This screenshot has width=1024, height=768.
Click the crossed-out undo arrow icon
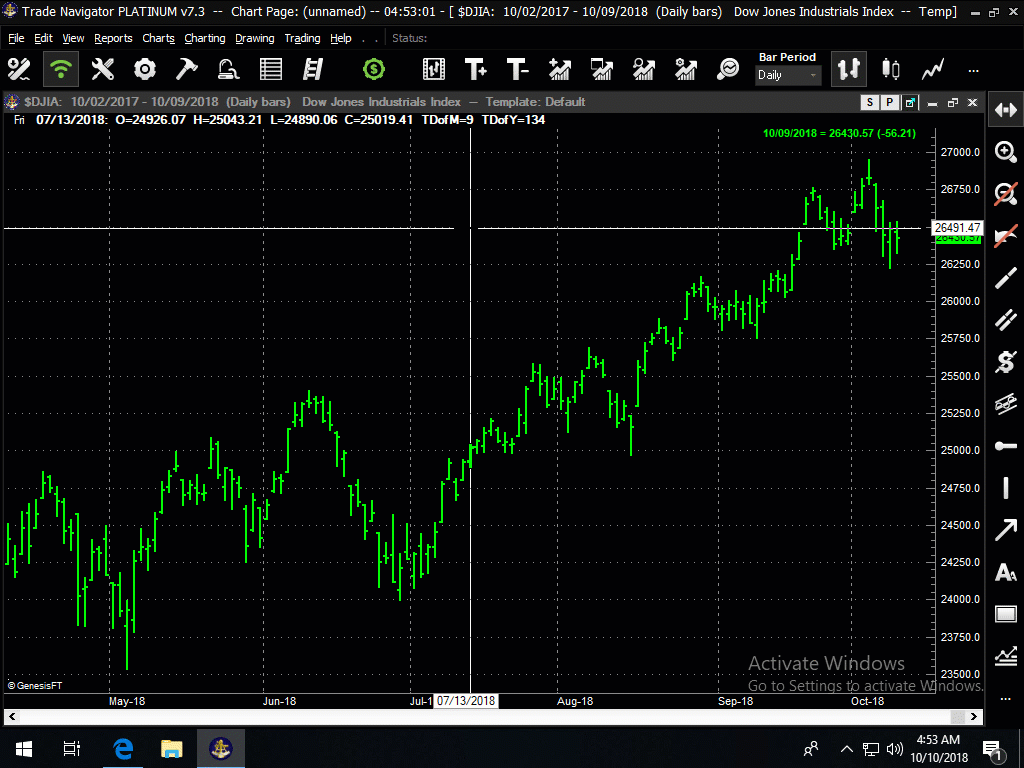tap(1006, 236)
